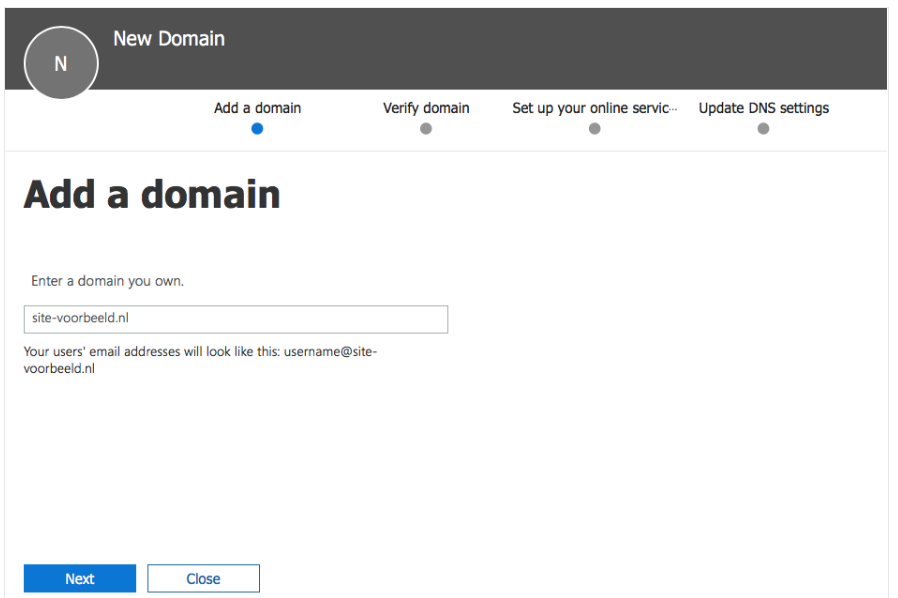Viewport: 898px width, 598px height.
Task: Click the username@site-voorbeeld.nl example address
Action: 330,352
